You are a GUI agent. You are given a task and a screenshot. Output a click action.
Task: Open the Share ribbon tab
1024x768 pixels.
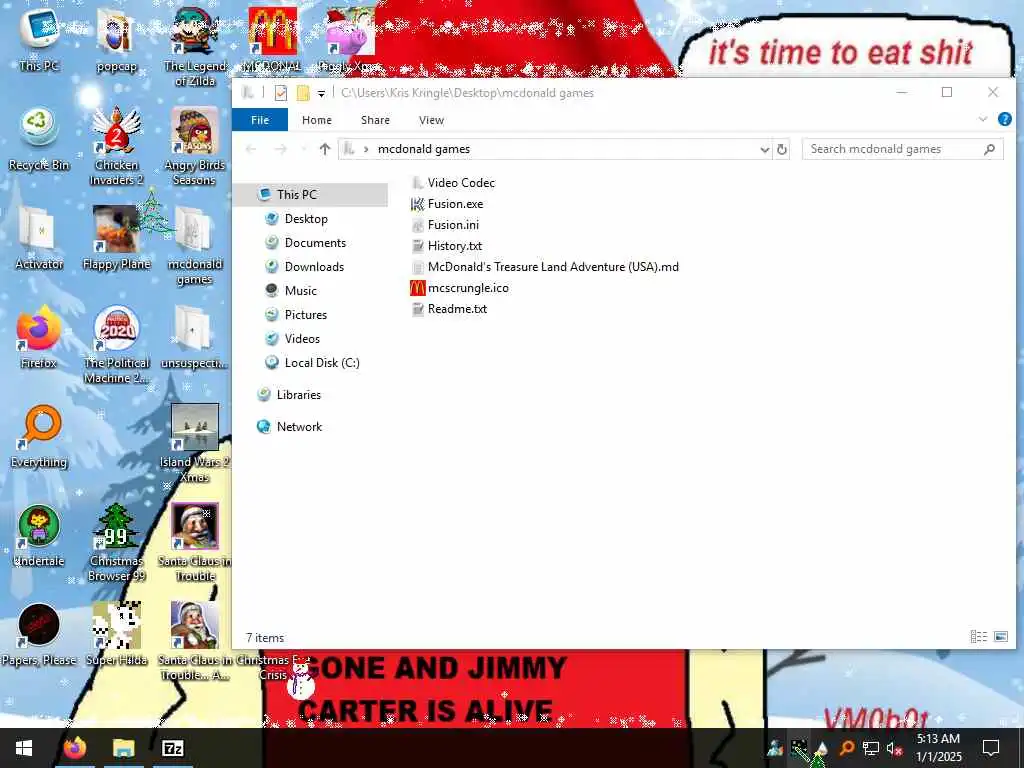(376, 120)
